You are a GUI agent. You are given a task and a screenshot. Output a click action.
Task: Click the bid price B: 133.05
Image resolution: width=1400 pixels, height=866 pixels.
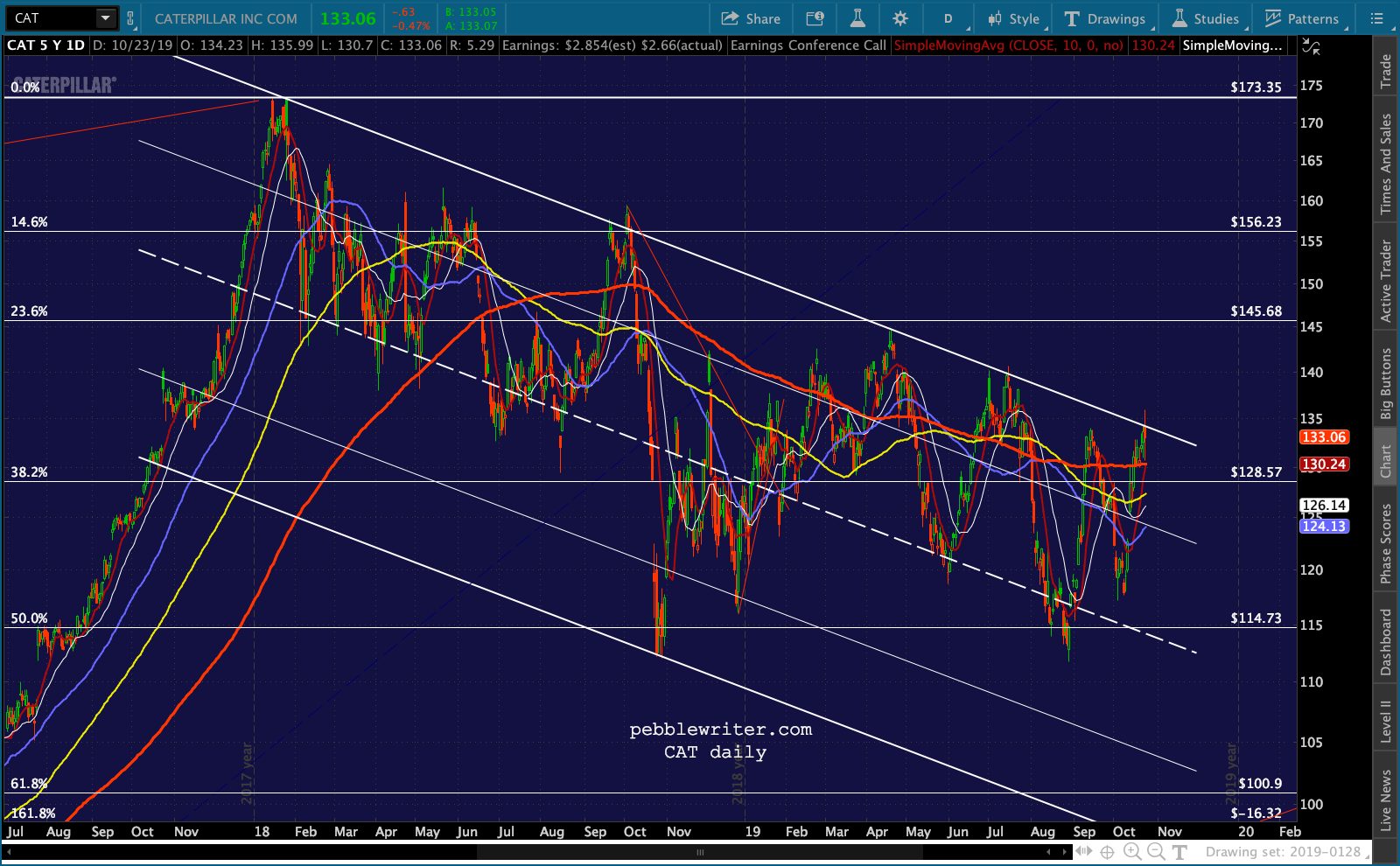coord(470,12)
